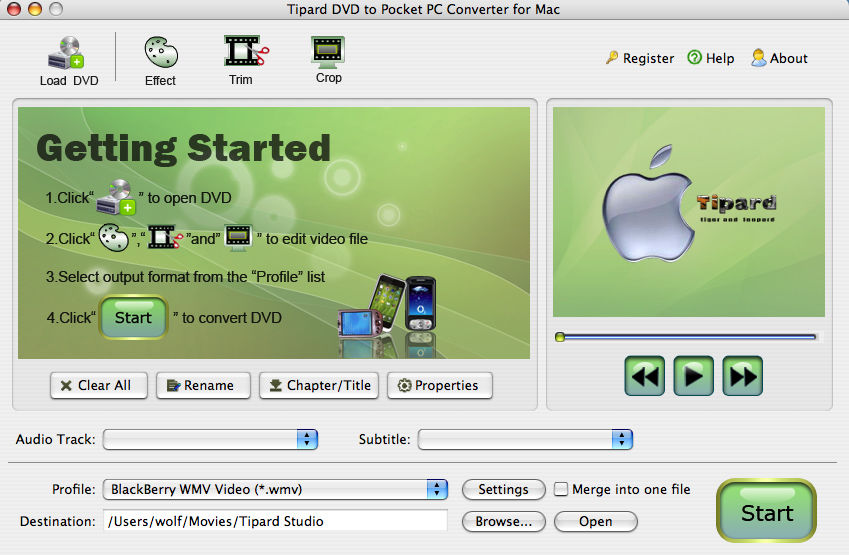Click the Open destination folder button
Image resolution: width=849 pixels, height=555 pixels.
point(596,521)
